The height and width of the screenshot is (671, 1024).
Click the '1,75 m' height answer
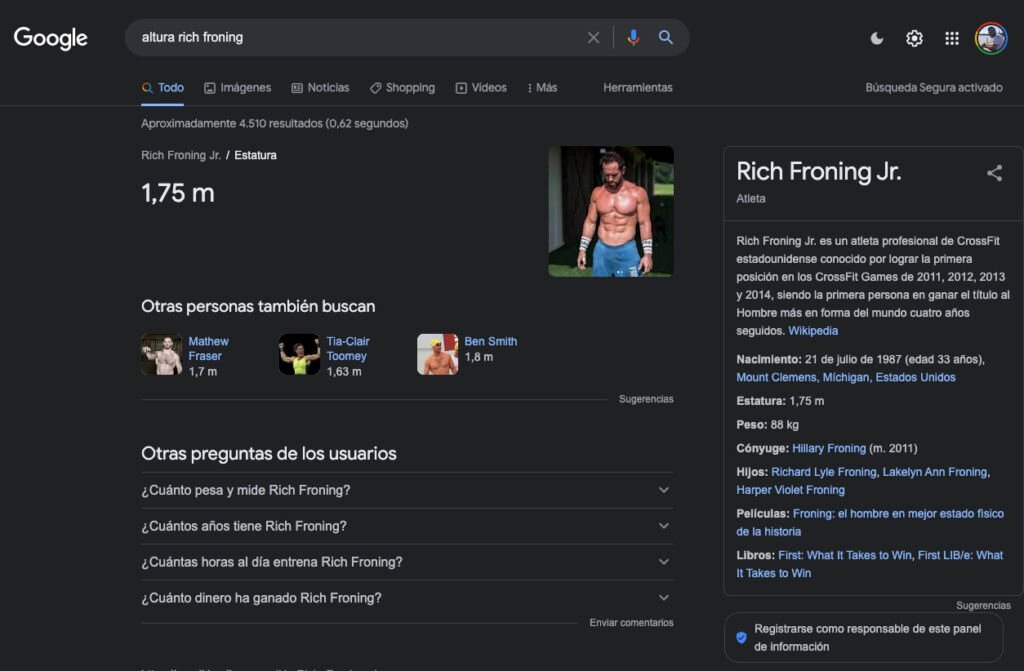point(178,193)
